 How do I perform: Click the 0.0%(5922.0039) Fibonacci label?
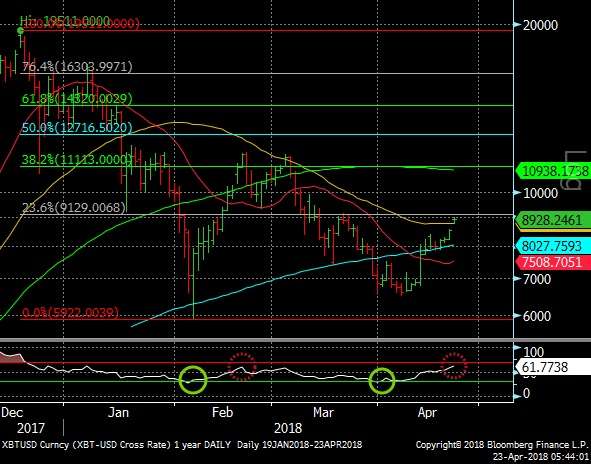point(70,312)
